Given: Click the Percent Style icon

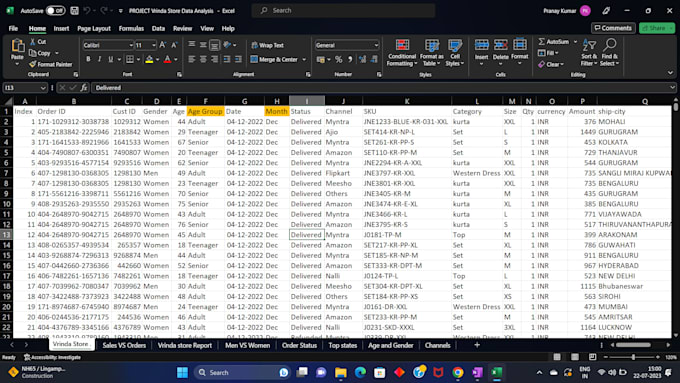Looking at the screenshot, I should pos(339,59).
